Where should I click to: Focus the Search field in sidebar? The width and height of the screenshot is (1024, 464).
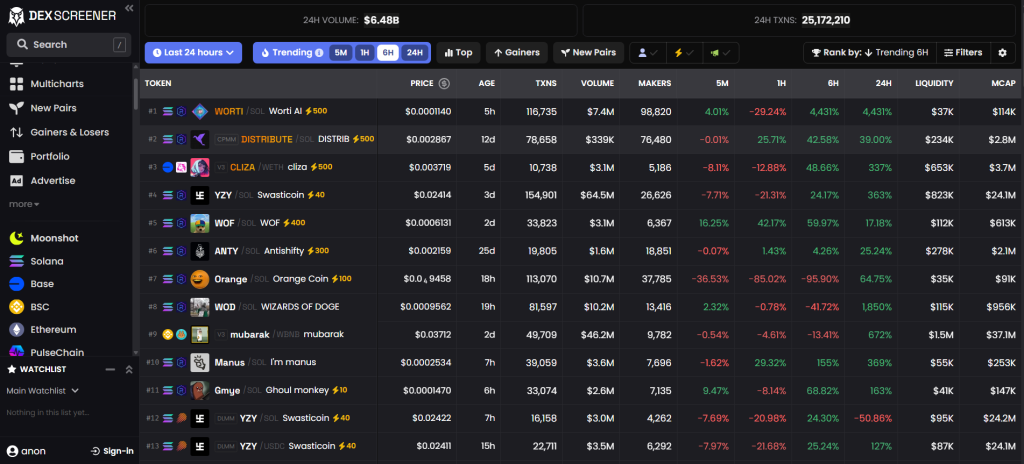69,44
